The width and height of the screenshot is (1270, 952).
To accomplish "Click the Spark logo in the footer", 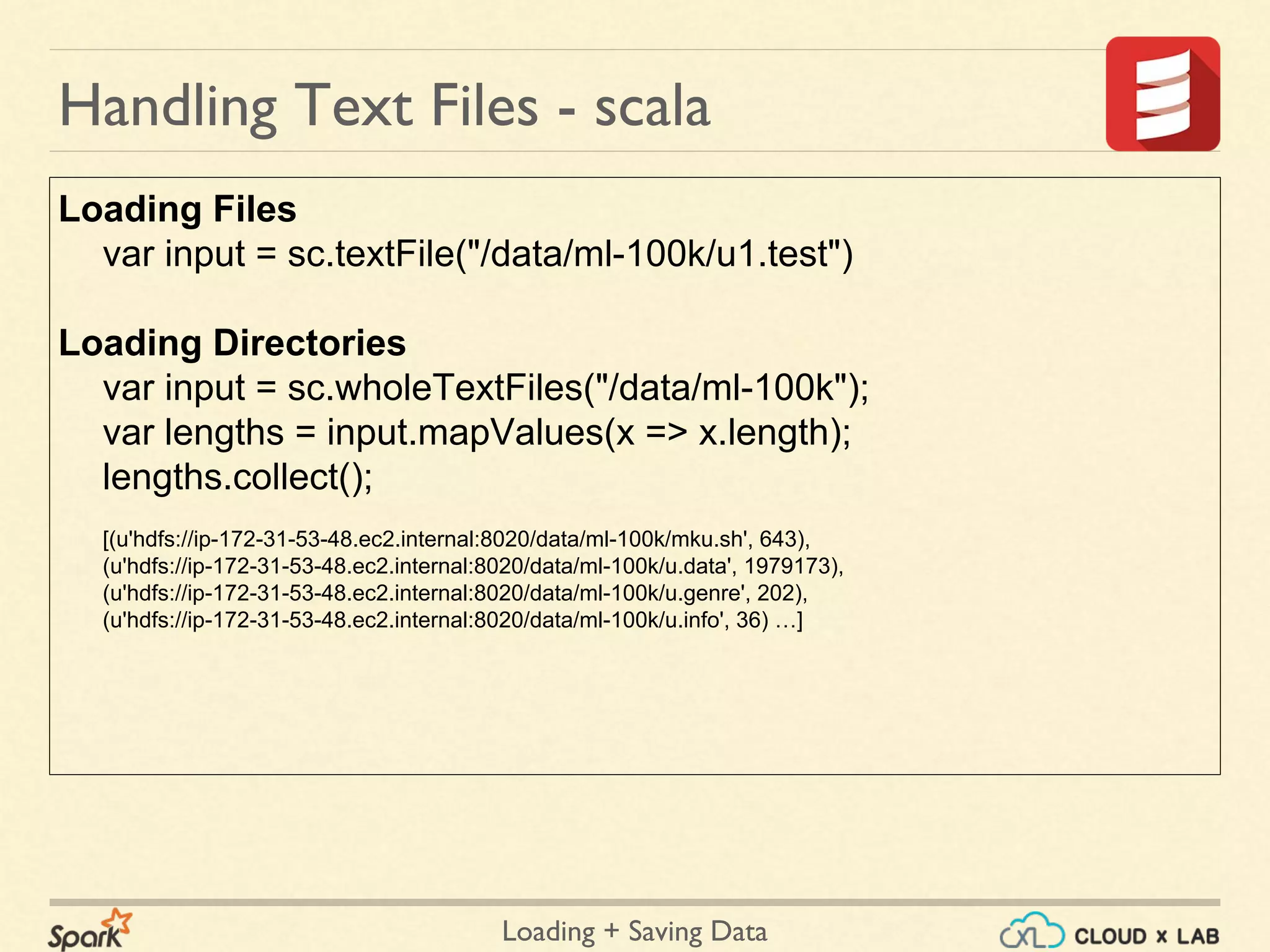I will tap(90, 929).
